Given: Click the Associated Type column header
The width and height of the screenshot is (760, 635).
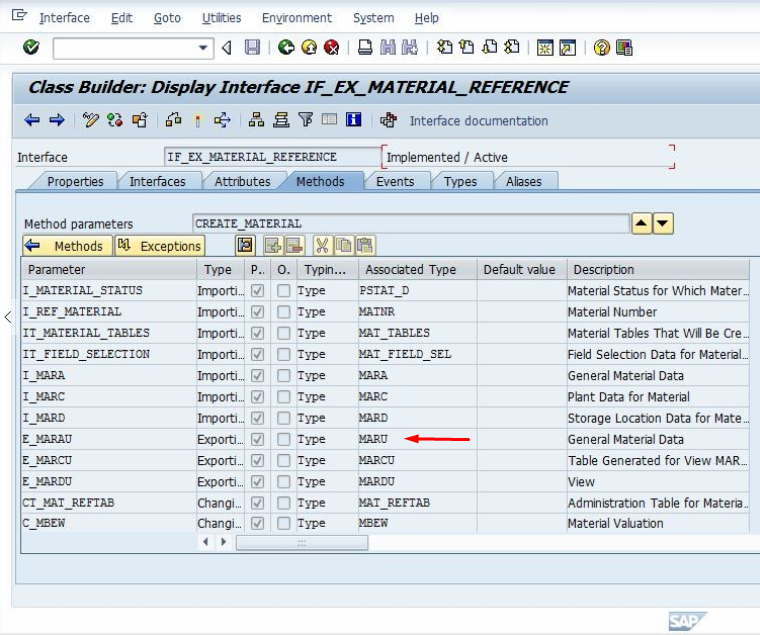Looking at the screenshot, I should click(417, 270).
